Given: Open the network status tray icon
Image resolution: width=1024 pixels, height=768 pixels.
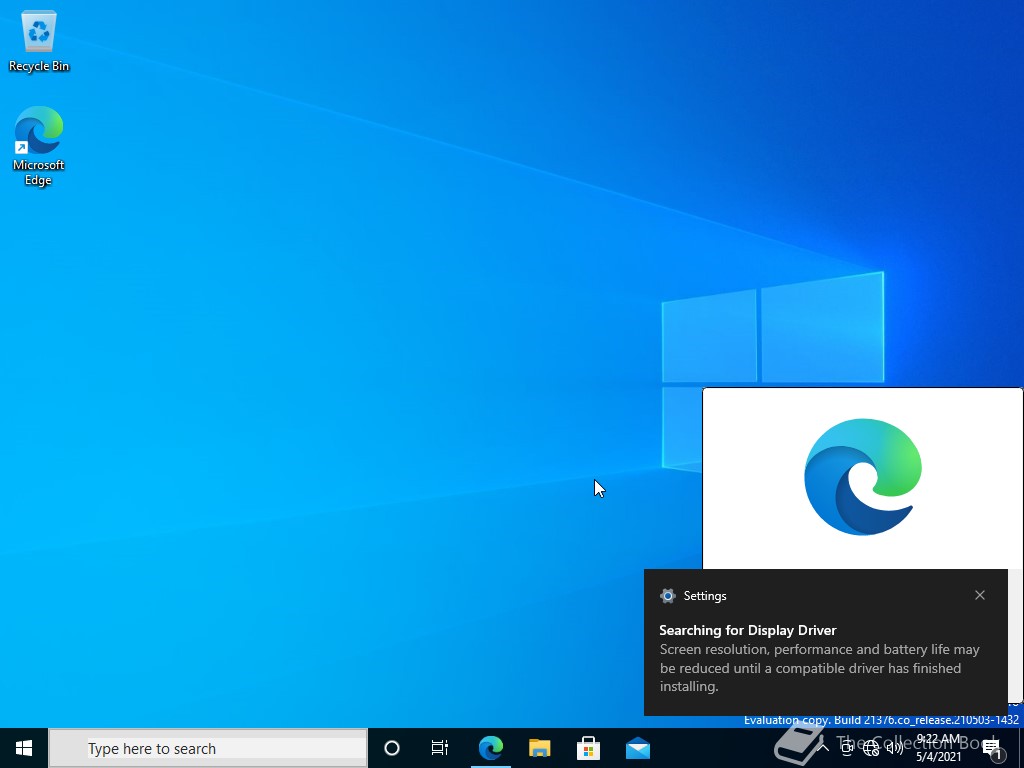Looking at the screenshot, I should coord(871,748).
